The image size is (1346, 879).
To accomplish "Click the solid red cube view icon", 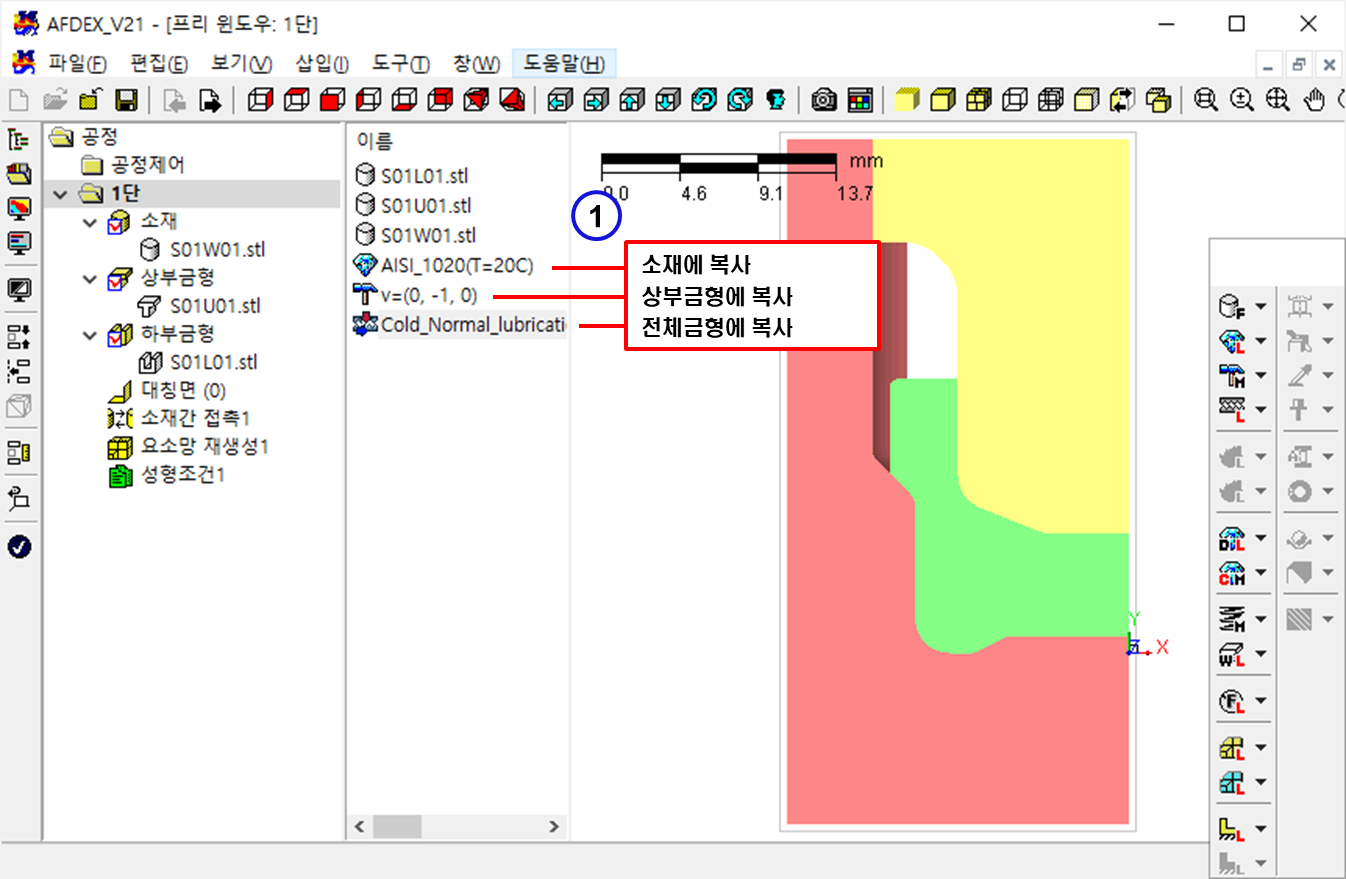I will tap(328, 99).
